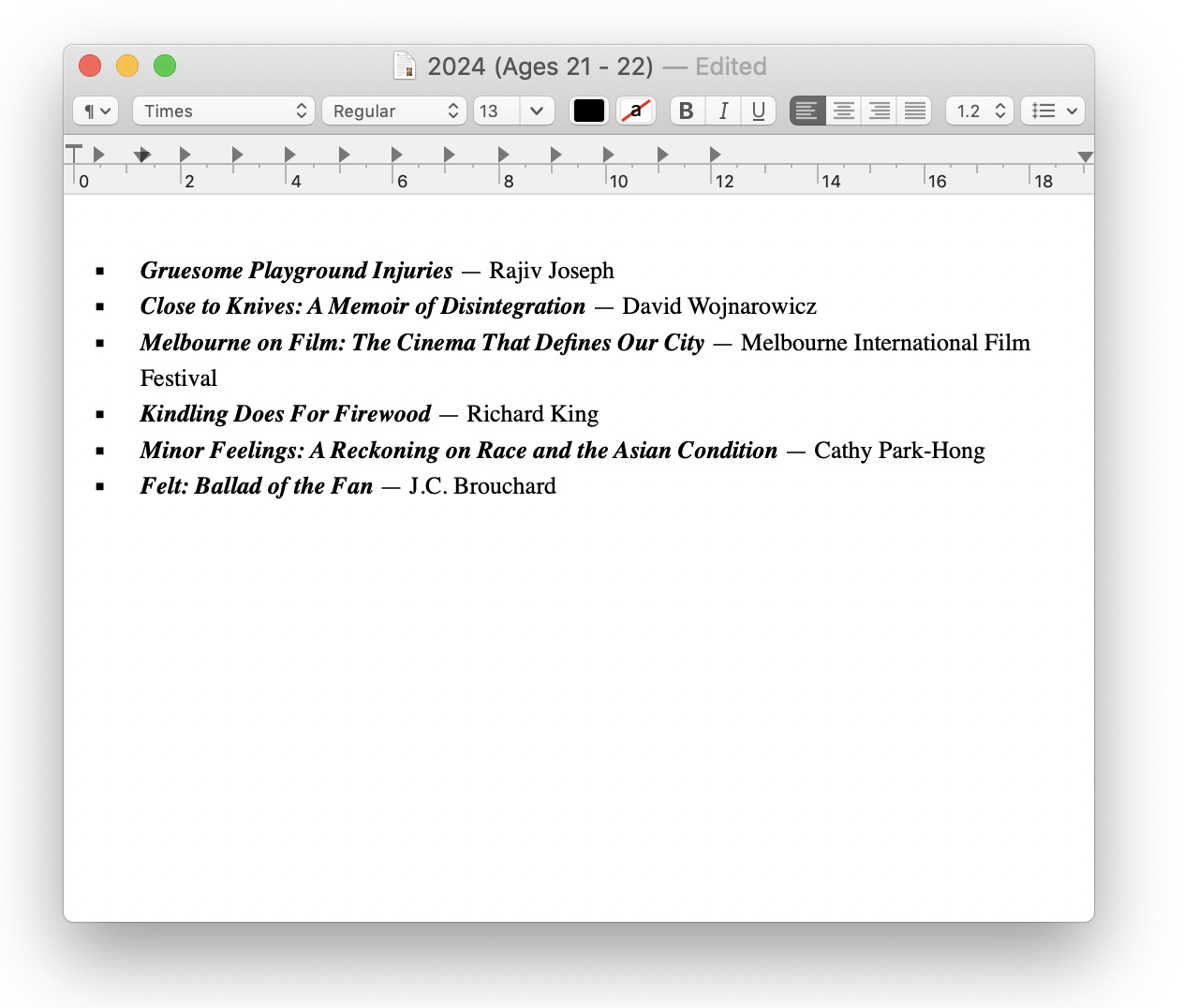Click the document title 2024 (Ages 21 - 22)

(x=540, y=67)
